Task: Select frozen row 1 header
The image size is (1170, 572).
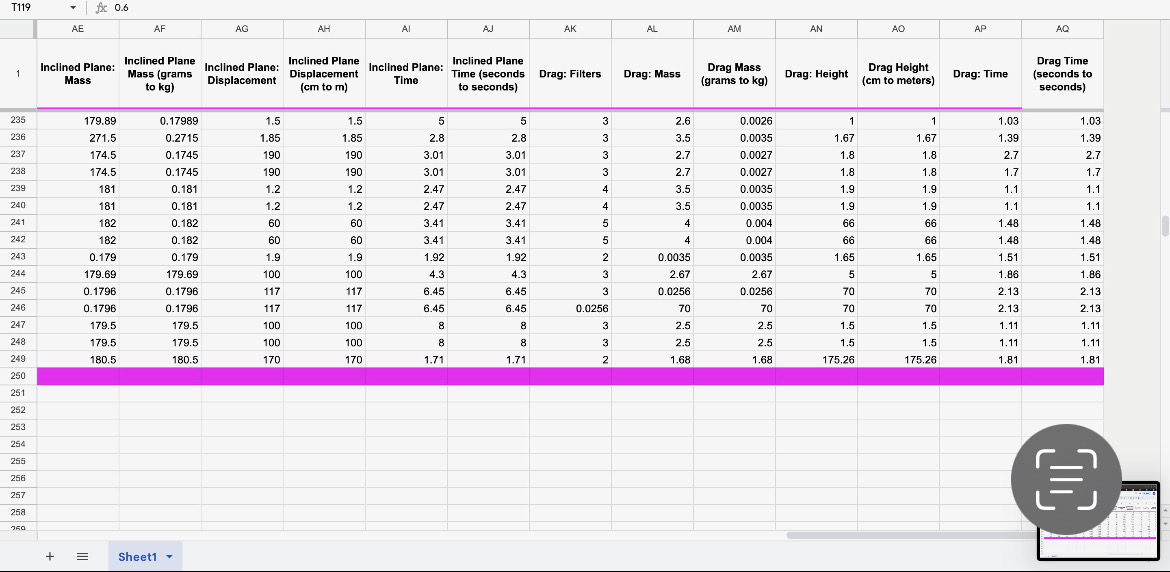Action: point(18,74)
